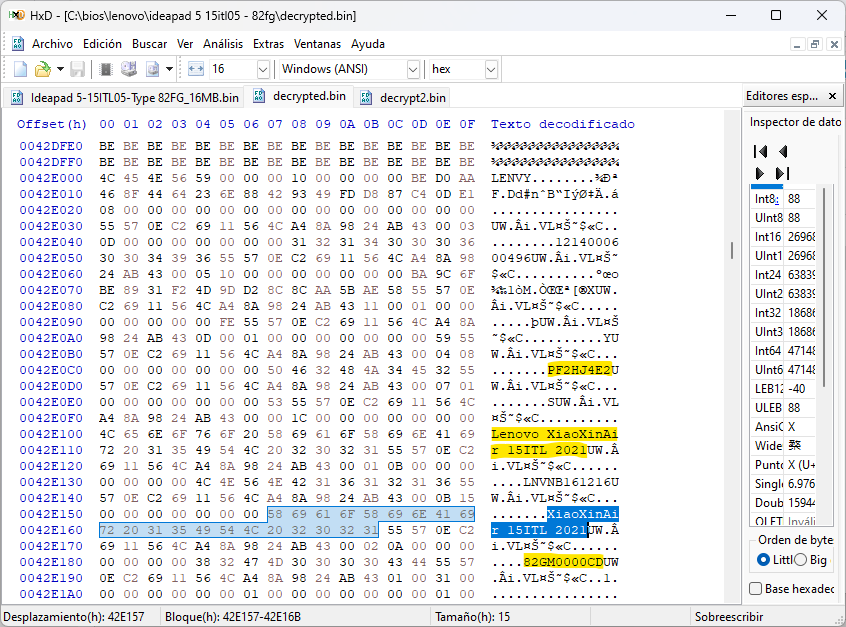The height and width of the screenshot is (627, 846).
Task: Click the highlighted PF2HJ4E2 decoded text
Action: [x=579, y=370]
